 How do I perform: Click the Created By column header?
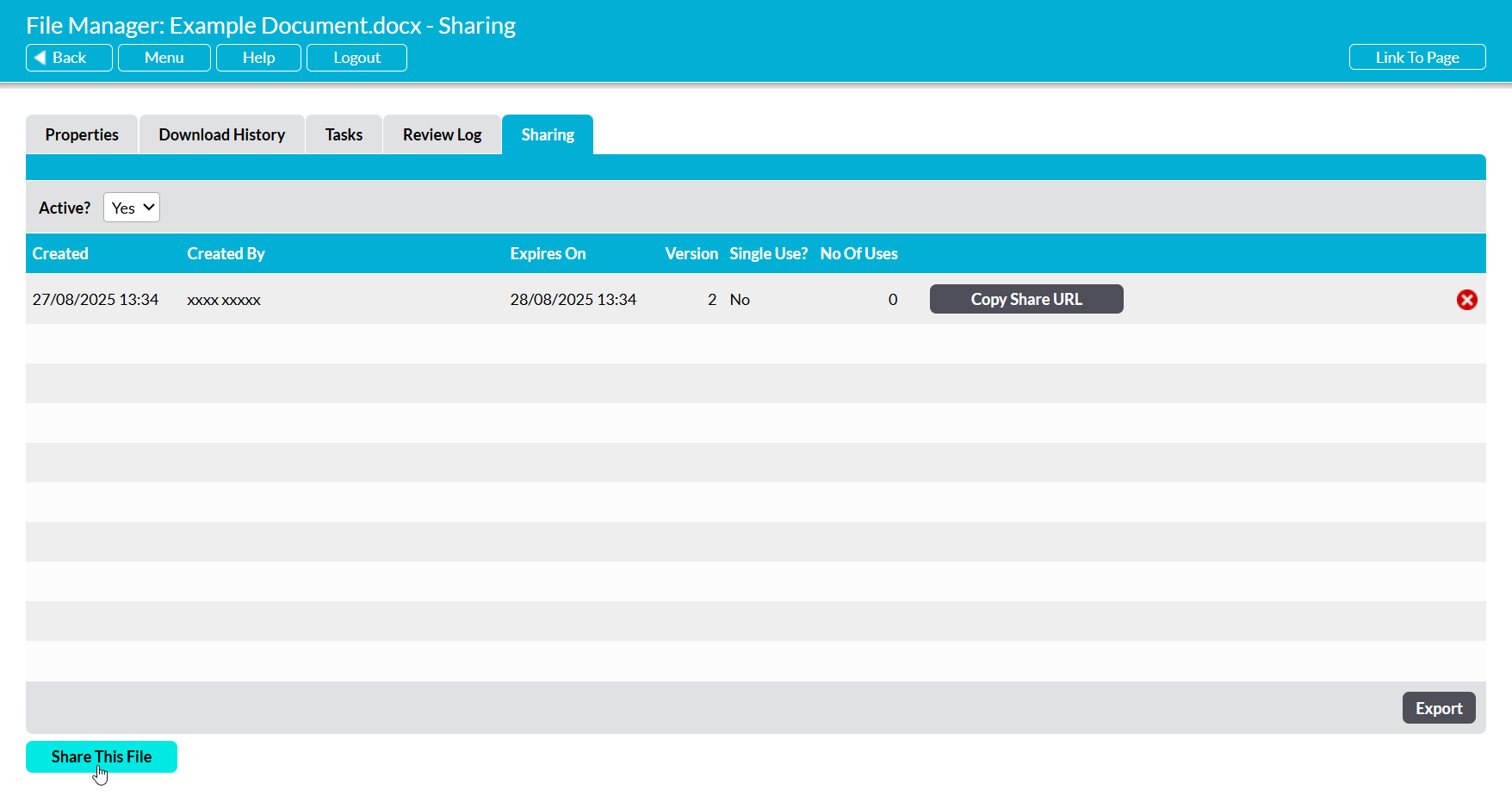click(226, 254)
